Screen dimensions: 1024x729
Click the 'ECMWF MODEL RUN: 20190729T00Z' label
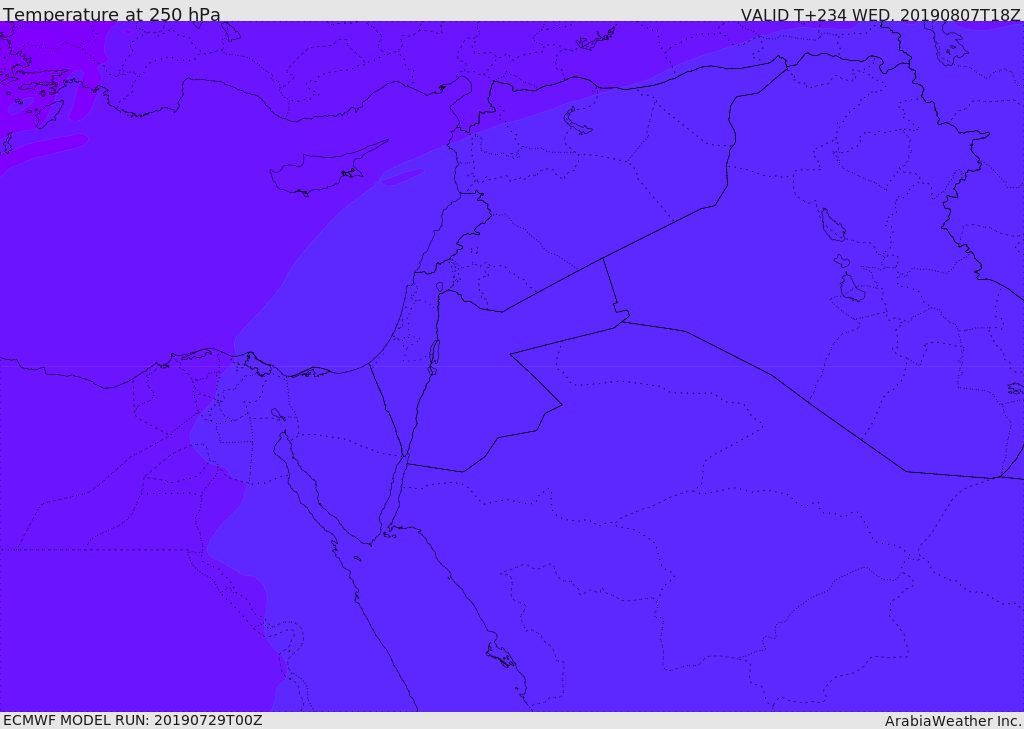pyautogui.click(x=133, y=720)
